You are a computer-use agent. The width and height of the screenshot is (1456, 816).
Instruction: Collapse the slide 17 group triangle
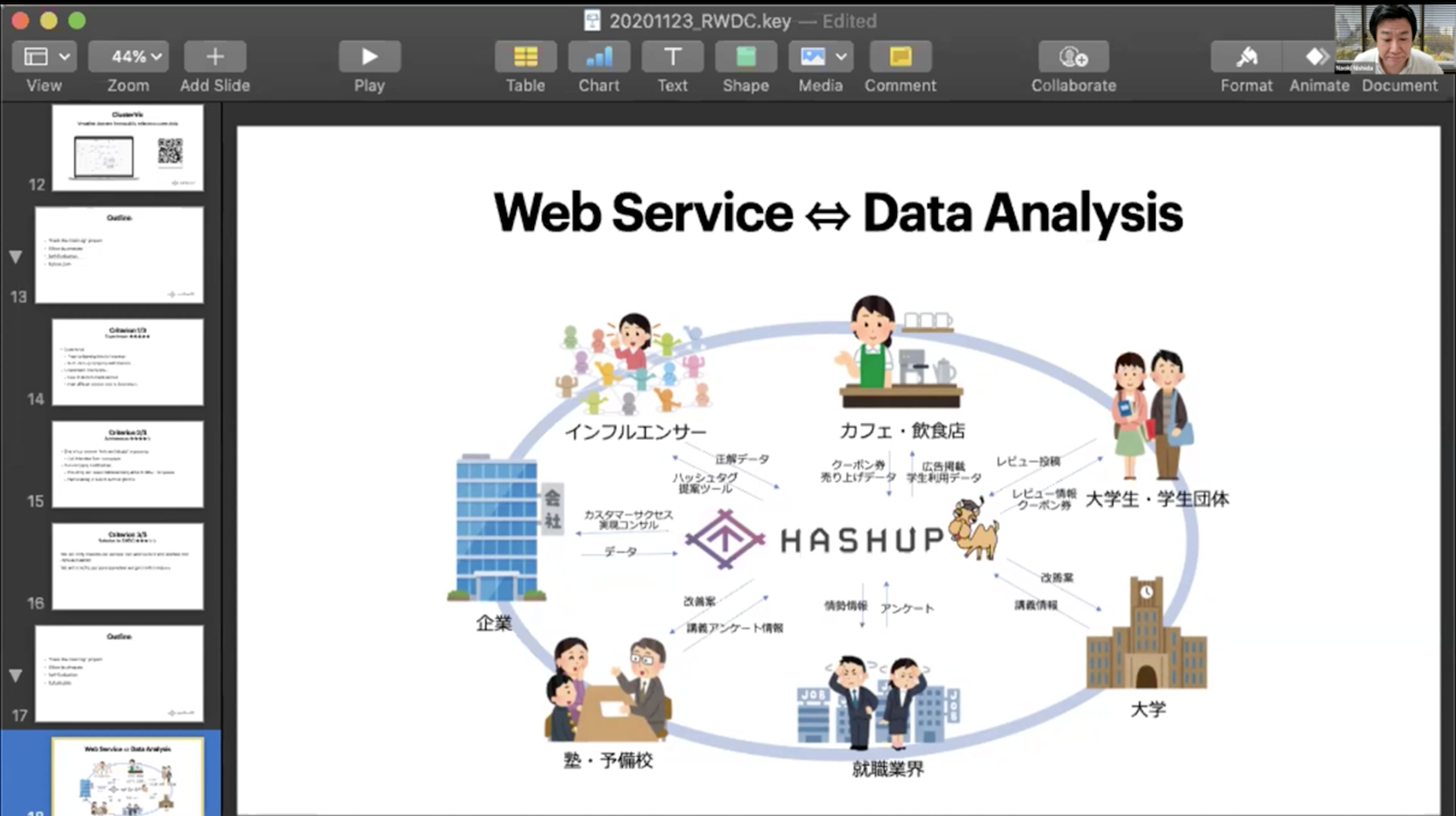coord(16,676)
